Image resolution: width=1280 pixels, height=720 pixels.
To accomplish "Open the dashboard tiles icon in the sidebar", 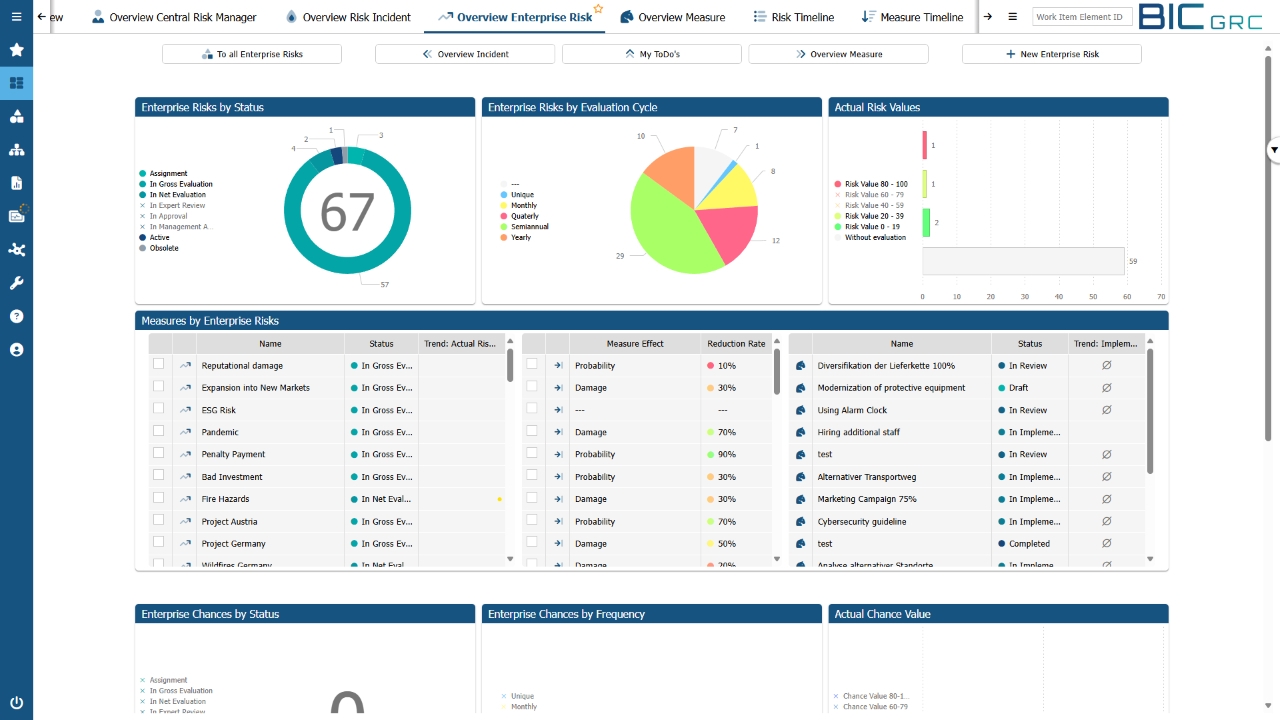I will 16,83.
